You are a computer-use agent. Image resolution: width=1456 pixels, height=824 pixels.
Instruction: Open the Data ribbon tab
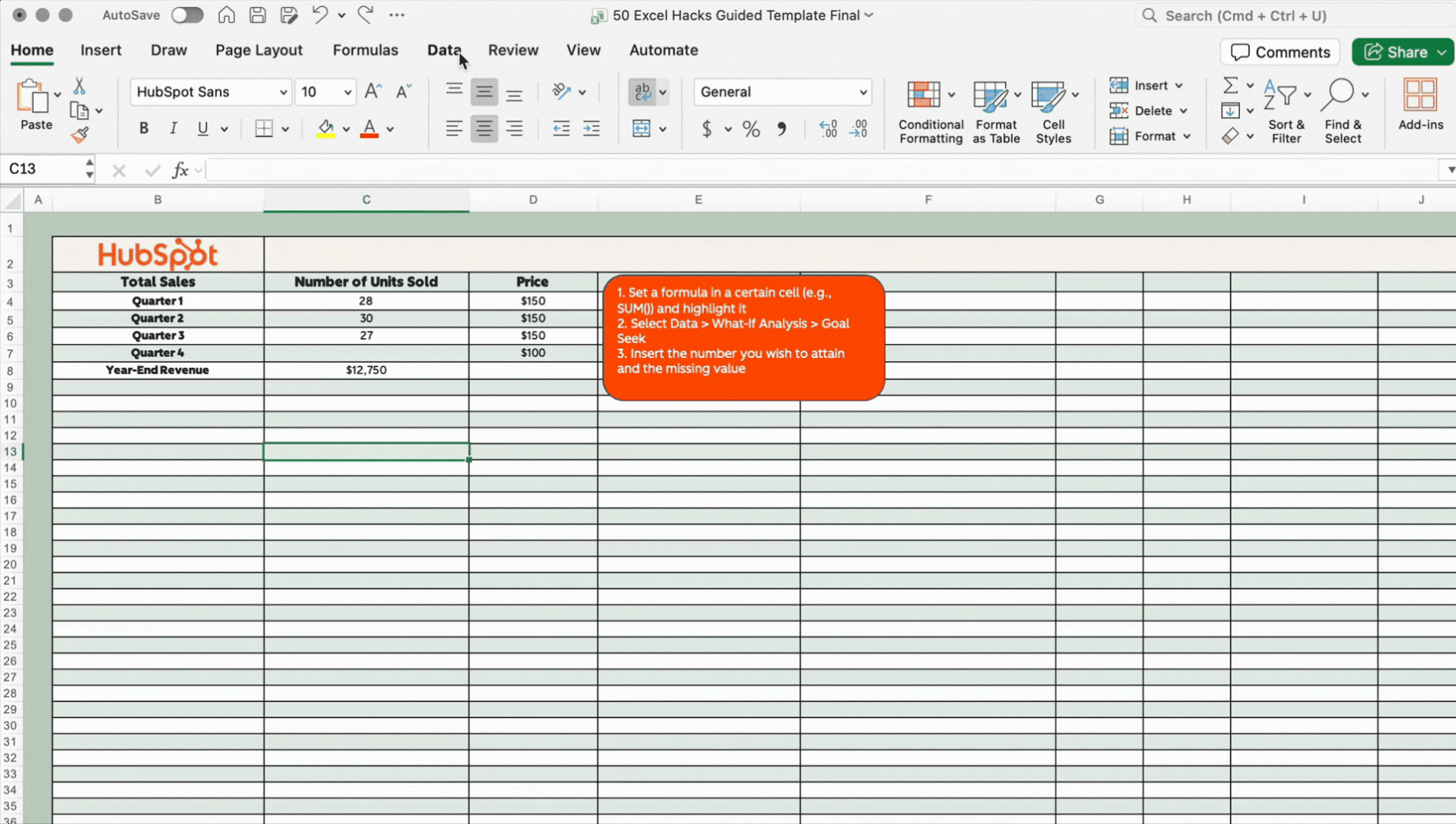[444, 50]
